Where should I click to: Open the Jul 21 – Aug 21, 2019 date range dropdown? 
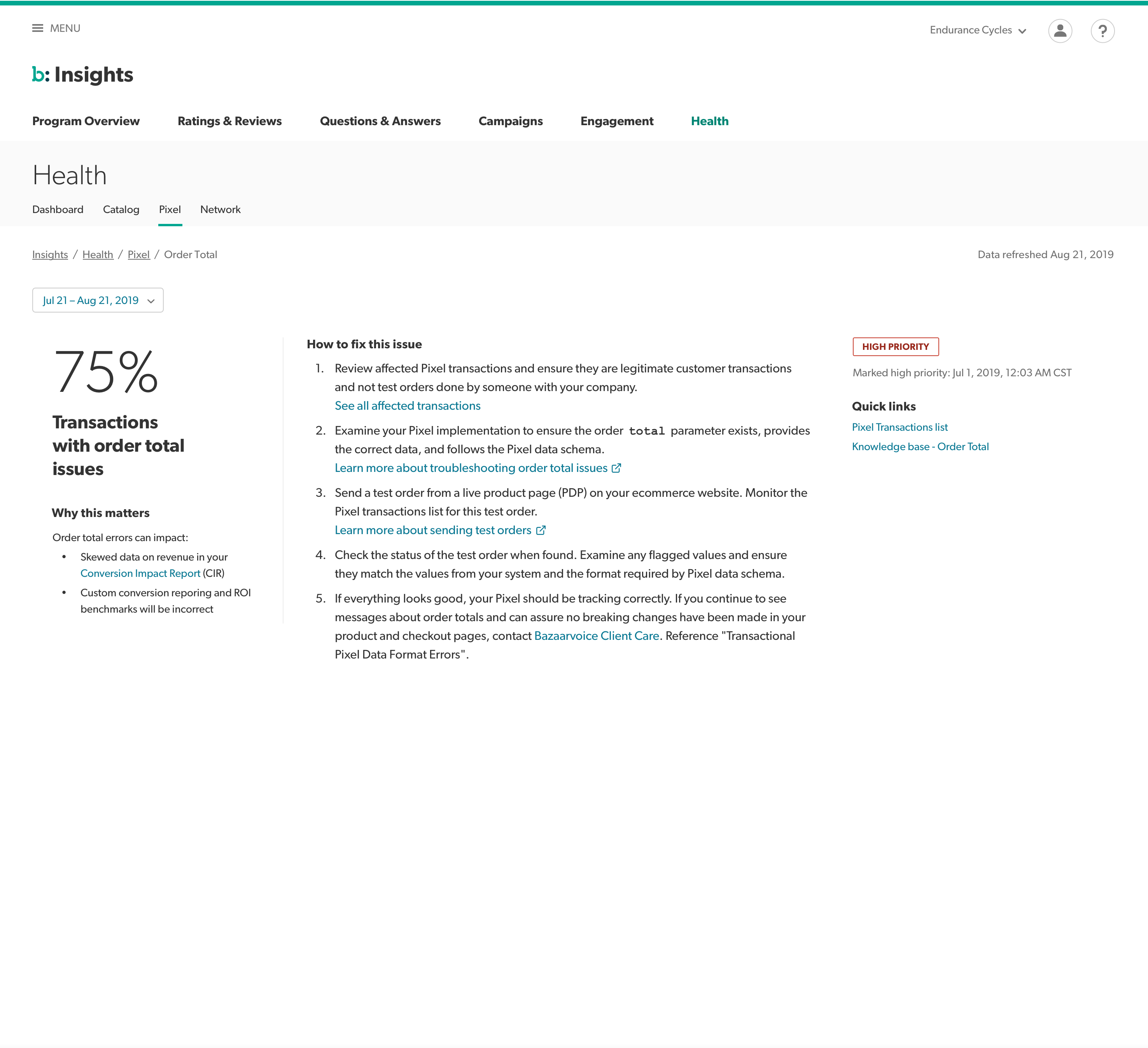click(98, 300)
